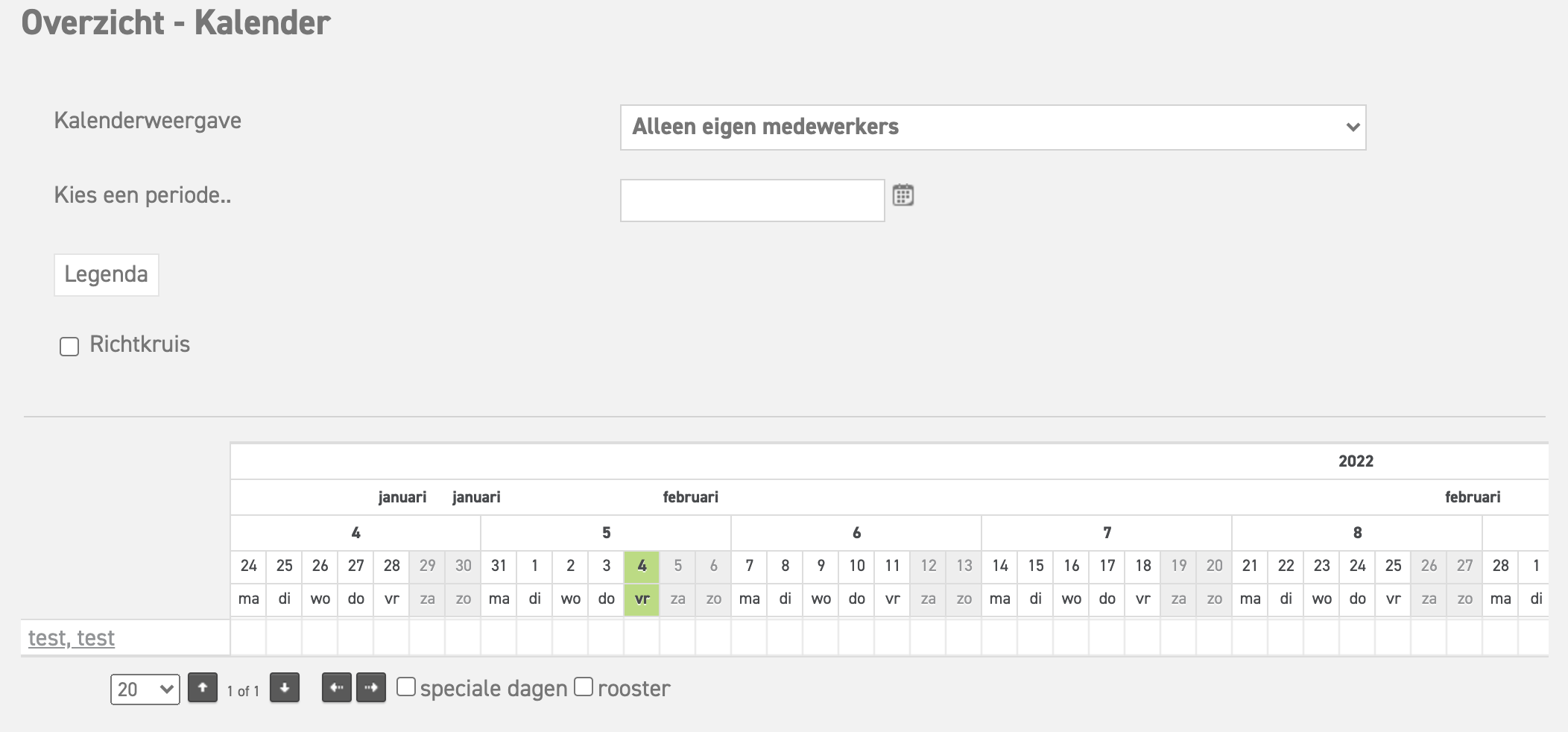Viewport: 1568px width, 732px height.
Task: Click the down arrow page button
Action: [285, 688]
